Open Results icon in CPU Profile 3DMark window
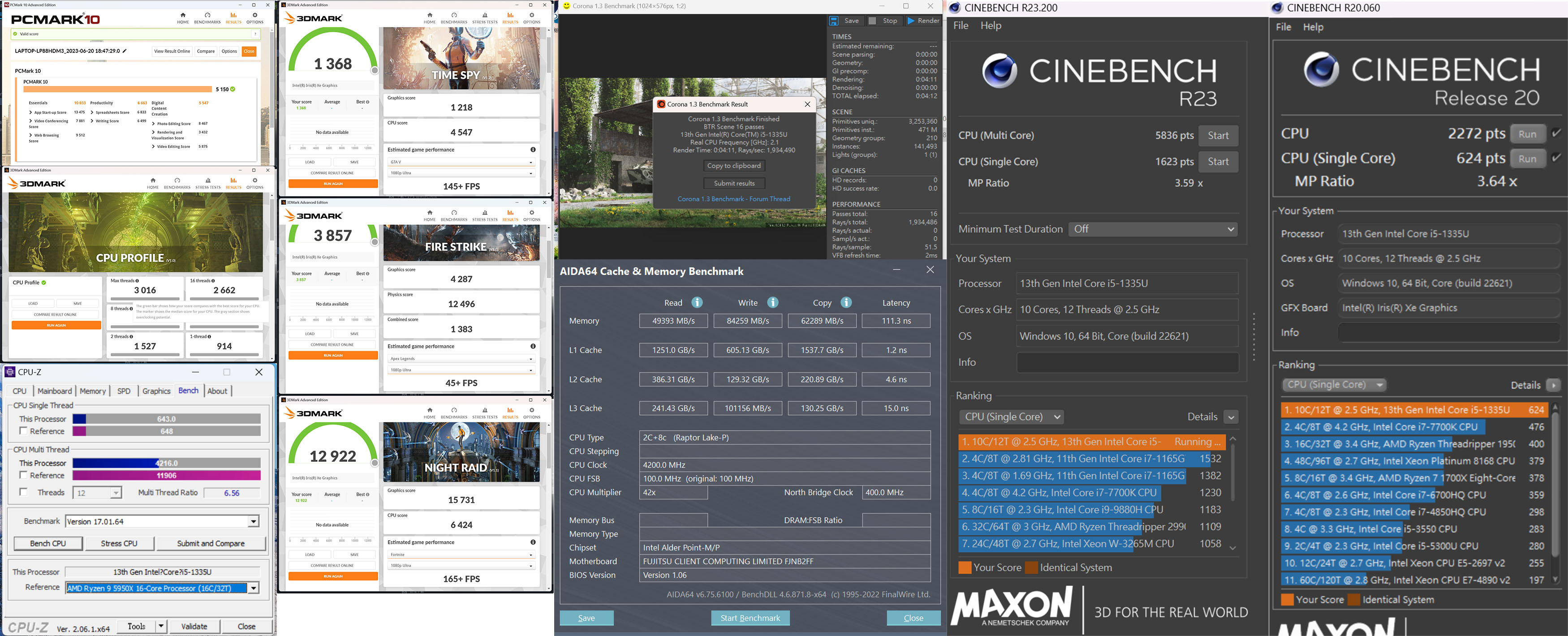 (233, 181)
